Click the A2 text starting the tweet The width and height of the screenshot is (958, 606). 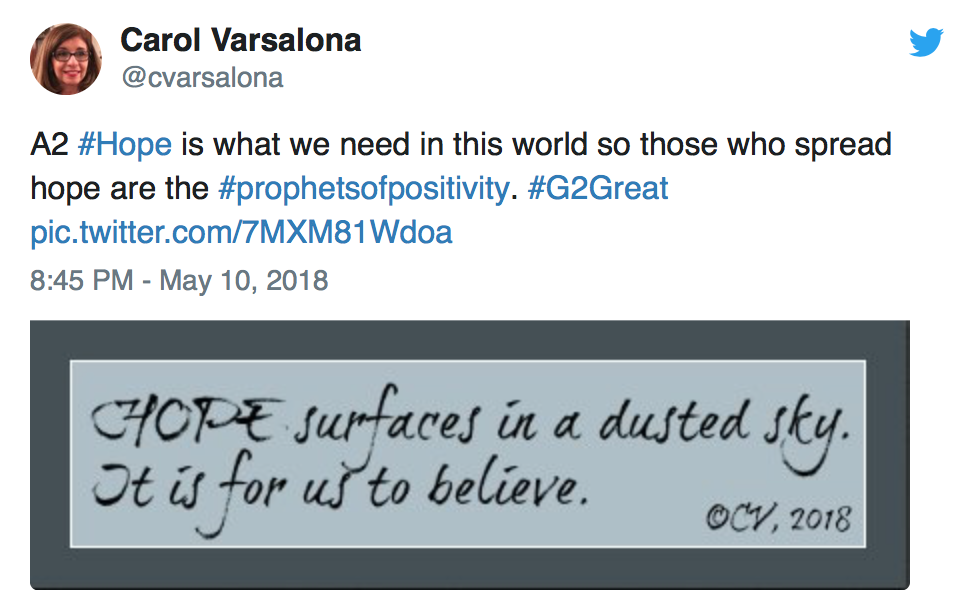pyautogui.click(x=49, y=145)
